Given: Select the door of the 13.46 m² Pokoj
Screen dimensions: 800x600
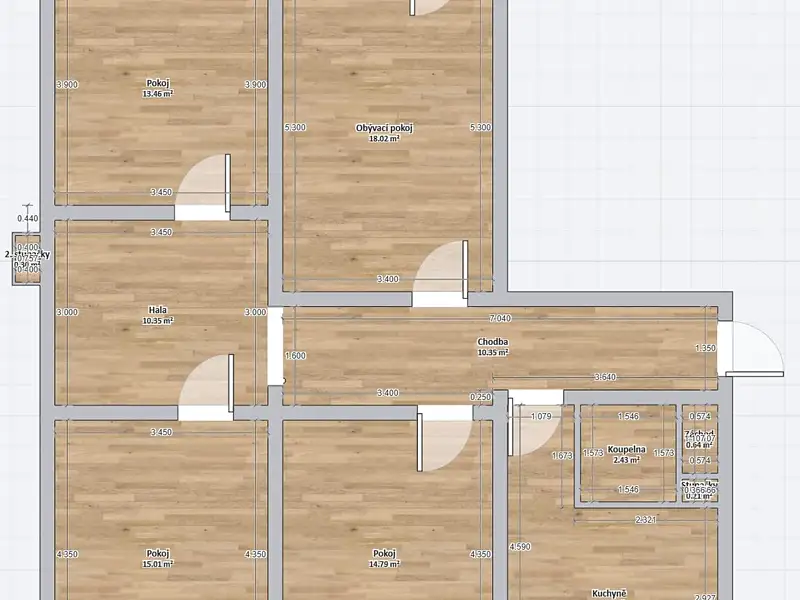Looking at the screenshot, I should 203,188.
